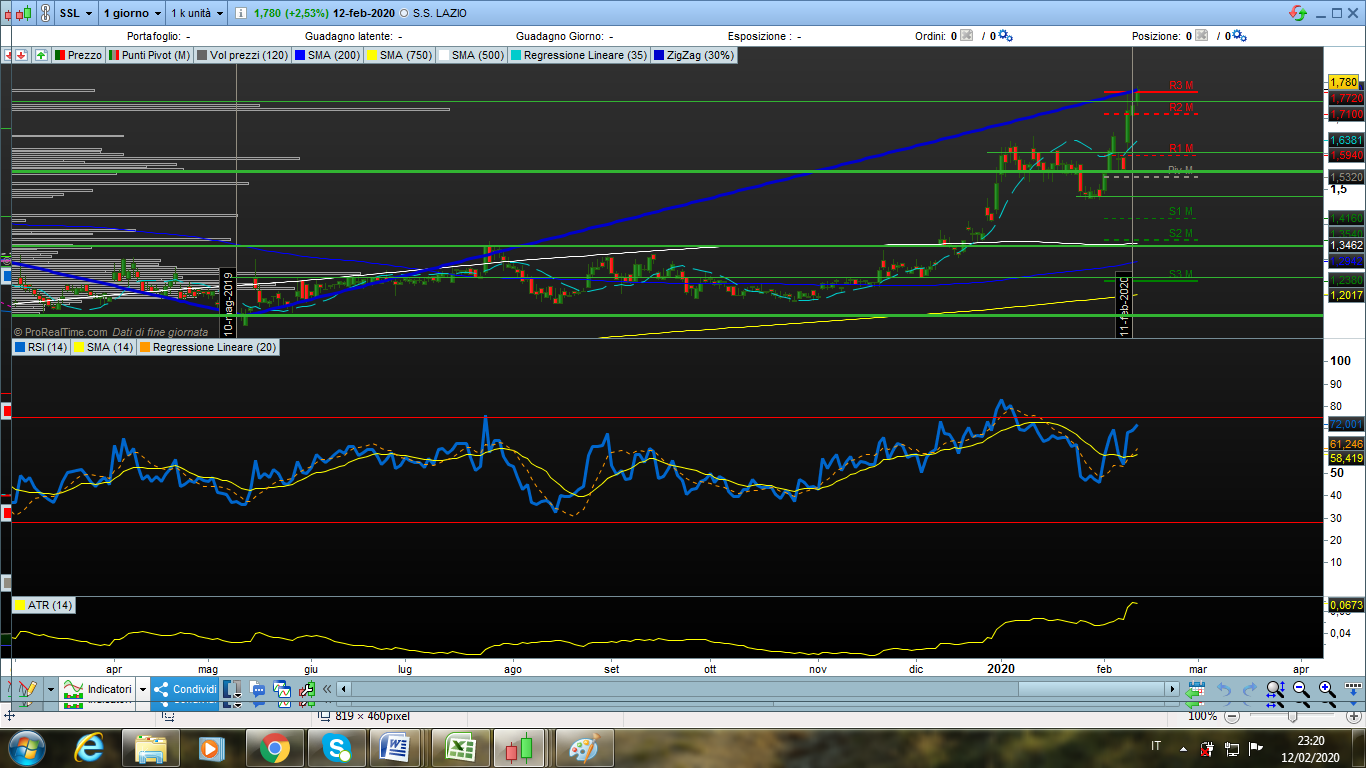The image size is (1366, 768).
Task: Click the Condividi share button
Action: click(x=185, y=689)
